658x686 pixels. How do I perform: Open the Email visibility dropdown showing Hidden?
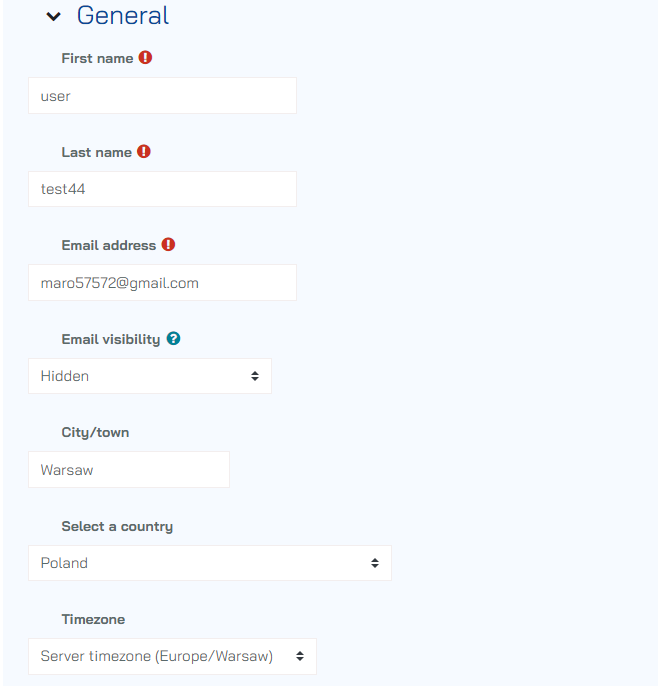coord(150,376)
